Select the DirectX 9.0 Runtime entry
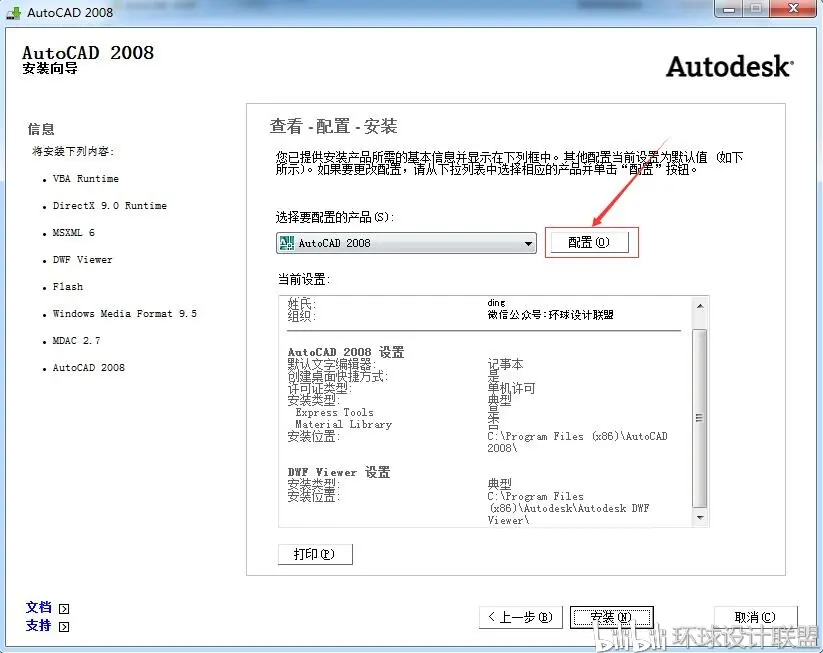The height and width of the screenshot is (653, 823). 110,206
